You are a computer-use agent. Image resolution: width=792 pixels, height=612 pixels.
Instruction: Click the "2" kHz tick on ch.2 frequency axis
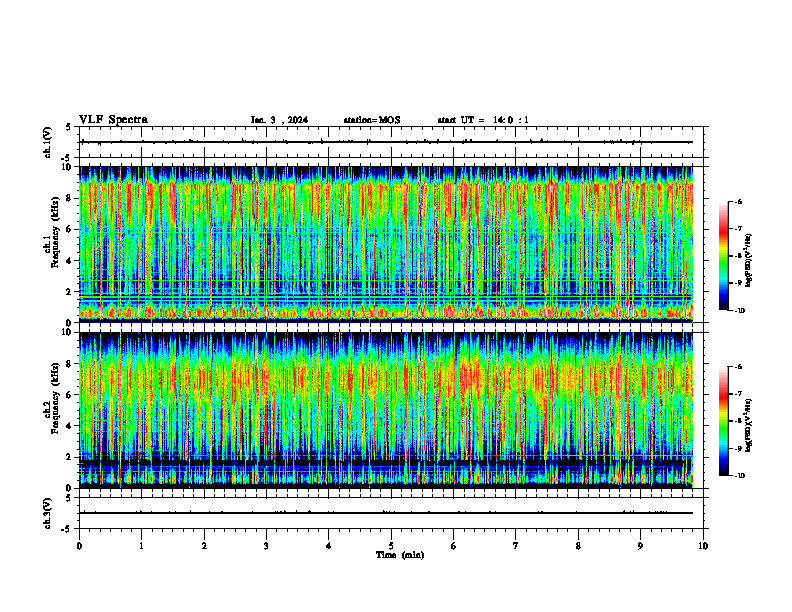(70, 457)
